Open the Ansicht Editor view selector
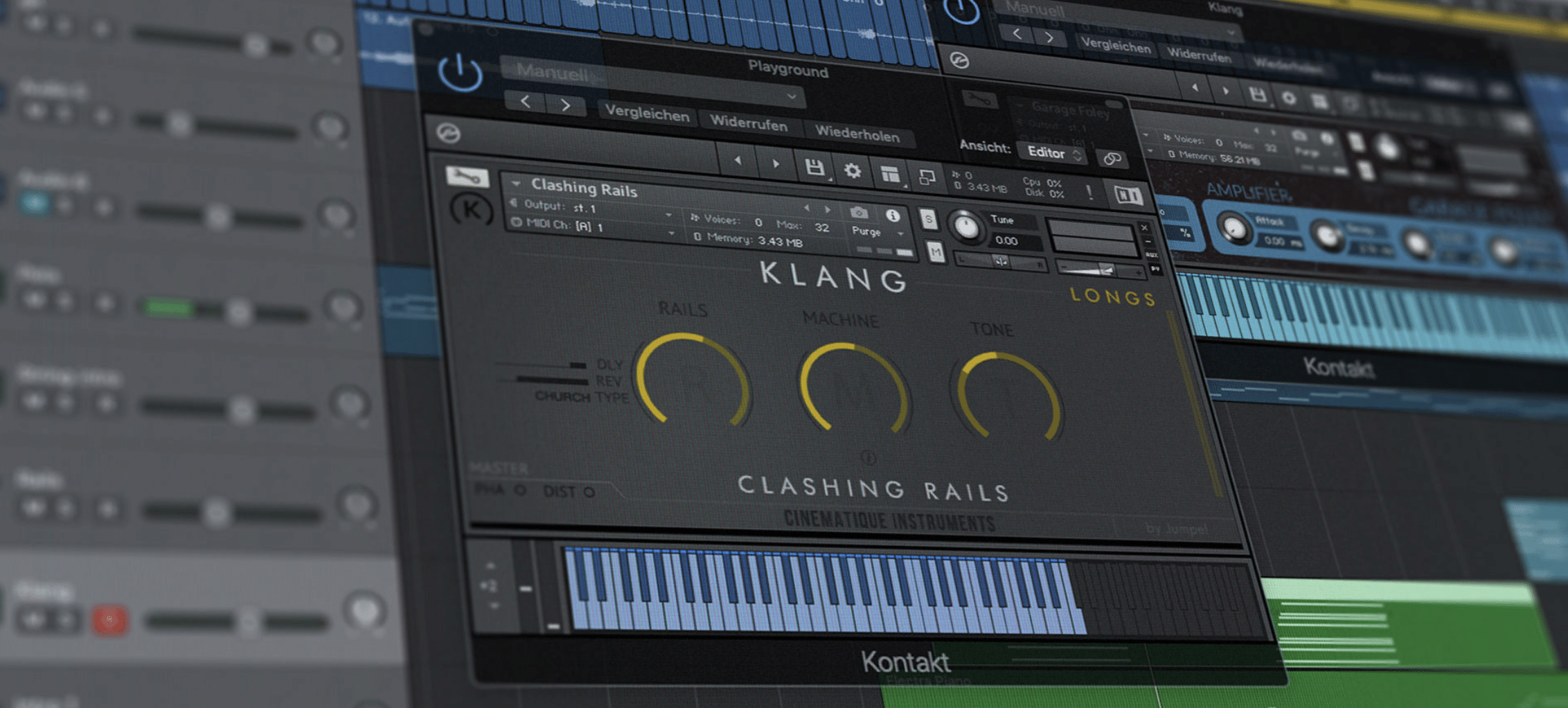The height and width of the screenshot is (708, 1568). [1053, 153]
